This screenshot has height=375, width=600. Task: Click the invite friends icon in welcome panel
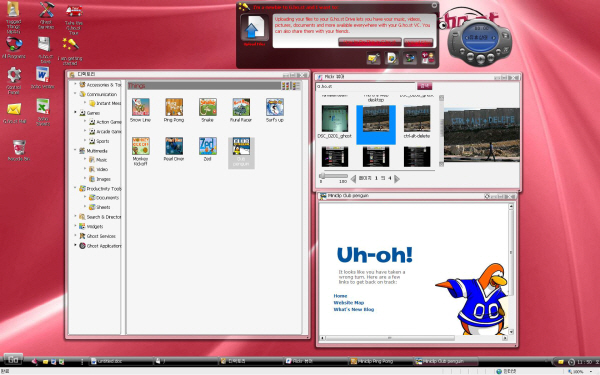428,58
